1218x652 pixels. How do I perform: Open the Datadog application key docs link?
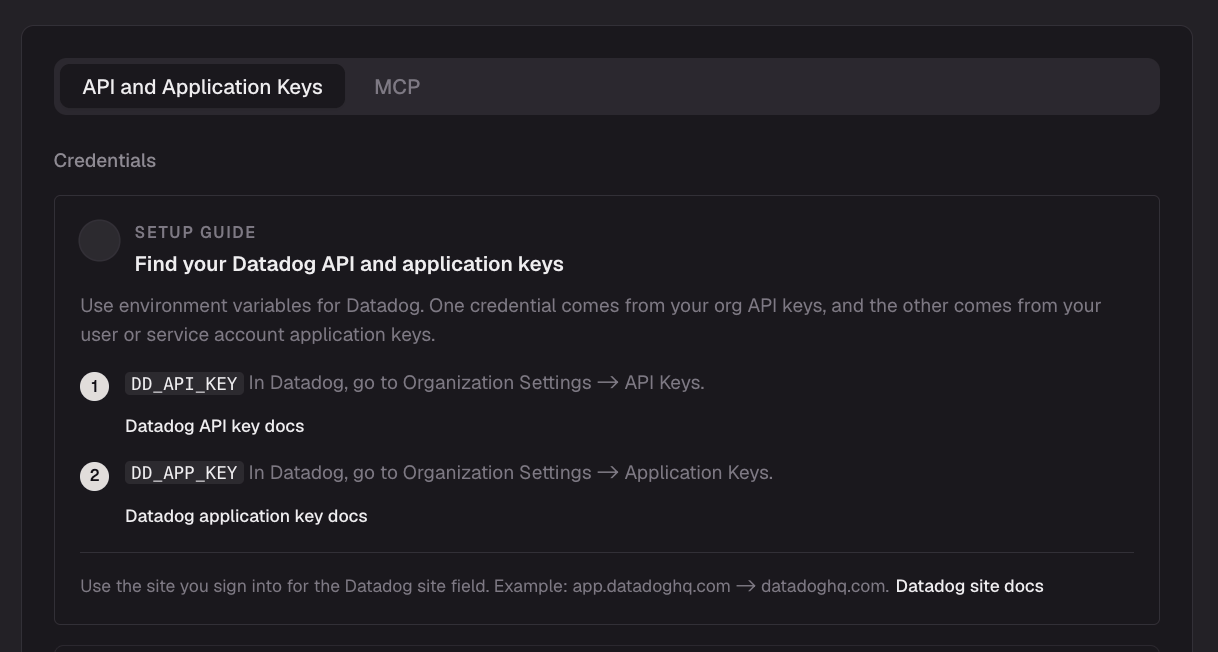(x=246, y=516)
